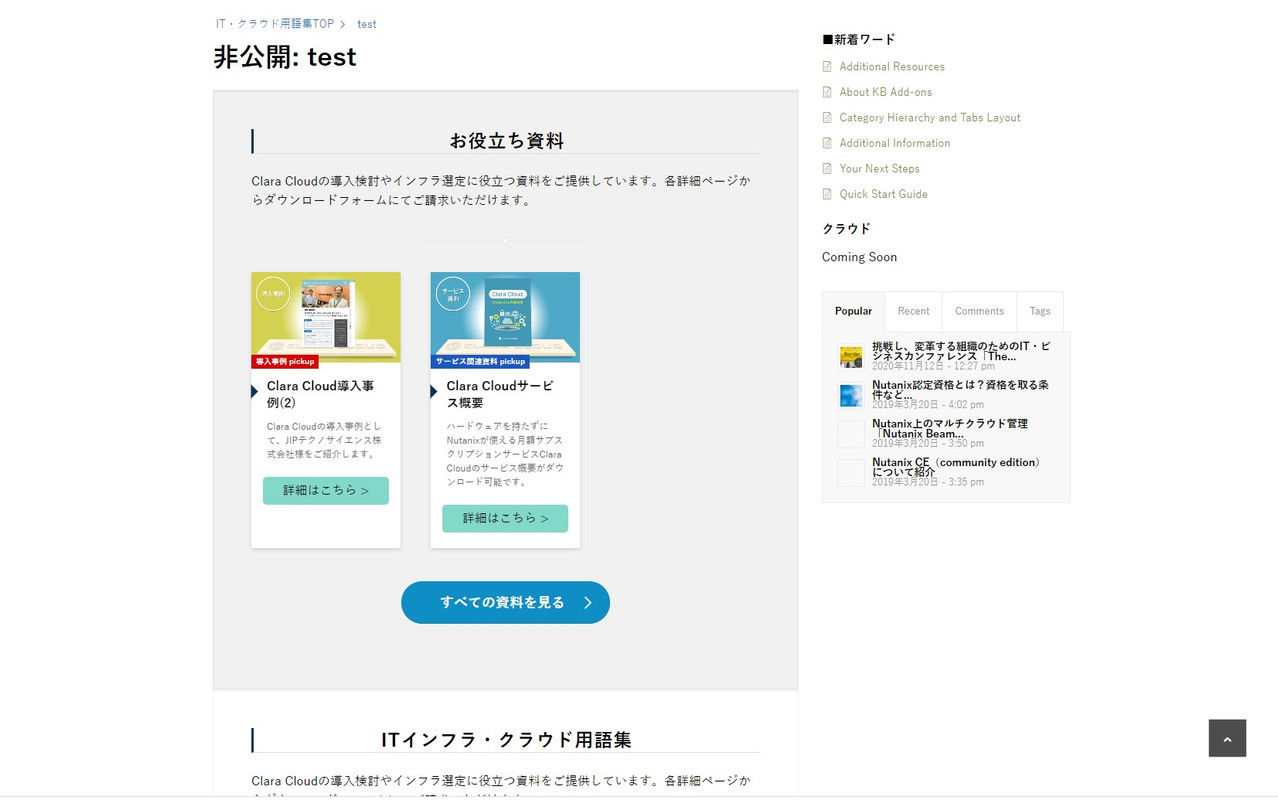Image resolution: width=1278 pixels, height=800 pixels.
Task: Click the Clara Cloud導入事例(2) title
Action: [x=320, y=394]
